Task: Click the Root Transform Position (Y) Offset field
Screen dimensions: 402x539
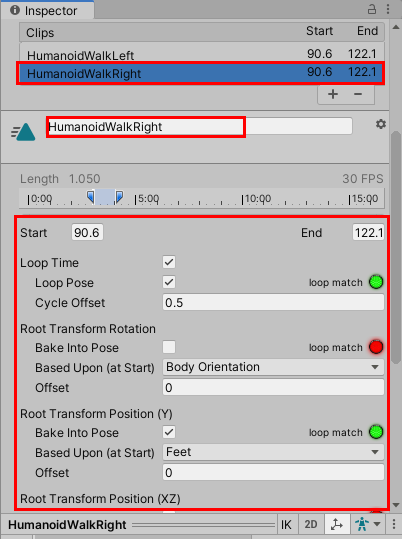Action: (273, 472)
